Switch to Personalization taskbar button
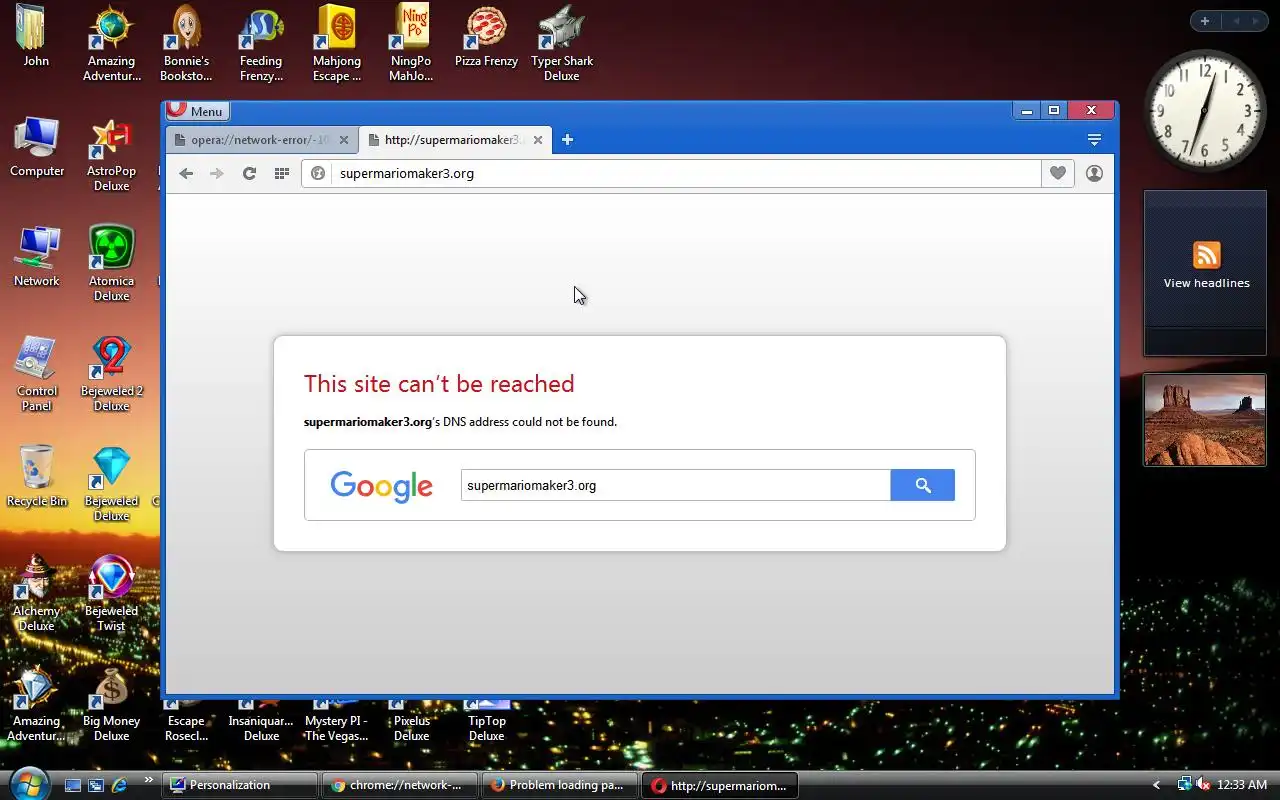1280x800 pixels. pos(240,785)
